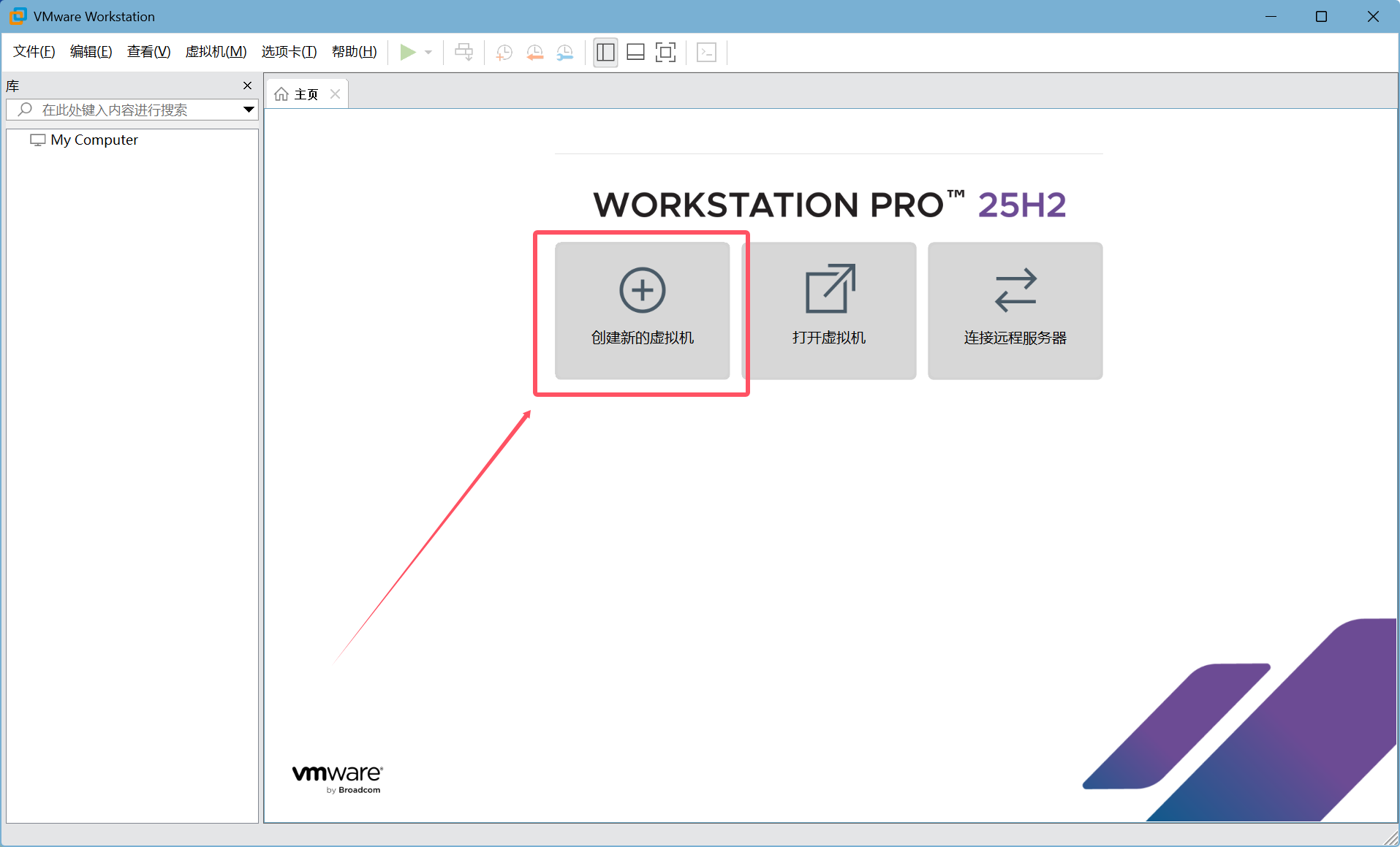Open the power options dropdown arrow
The image size is (1400, 847).
coord(428,52)
